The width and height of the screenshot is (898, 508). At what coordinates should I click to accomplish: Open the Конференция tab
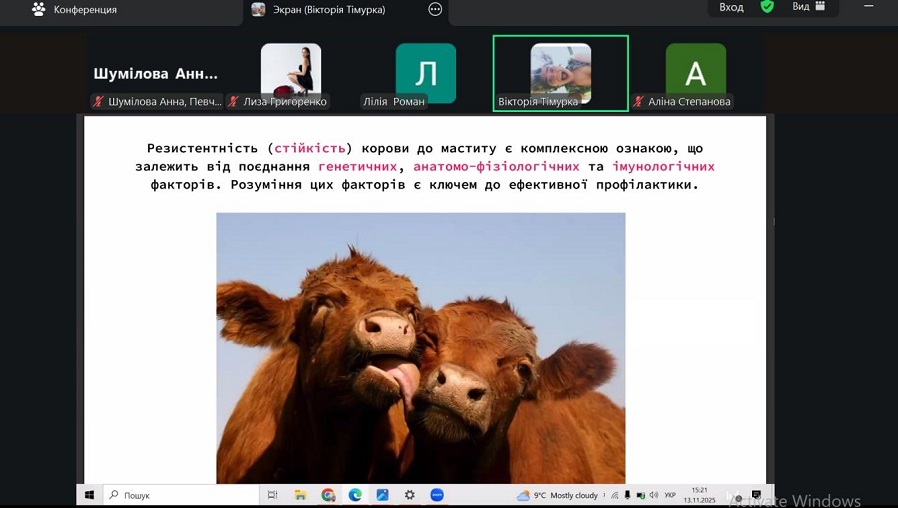(x=75, y=10)
